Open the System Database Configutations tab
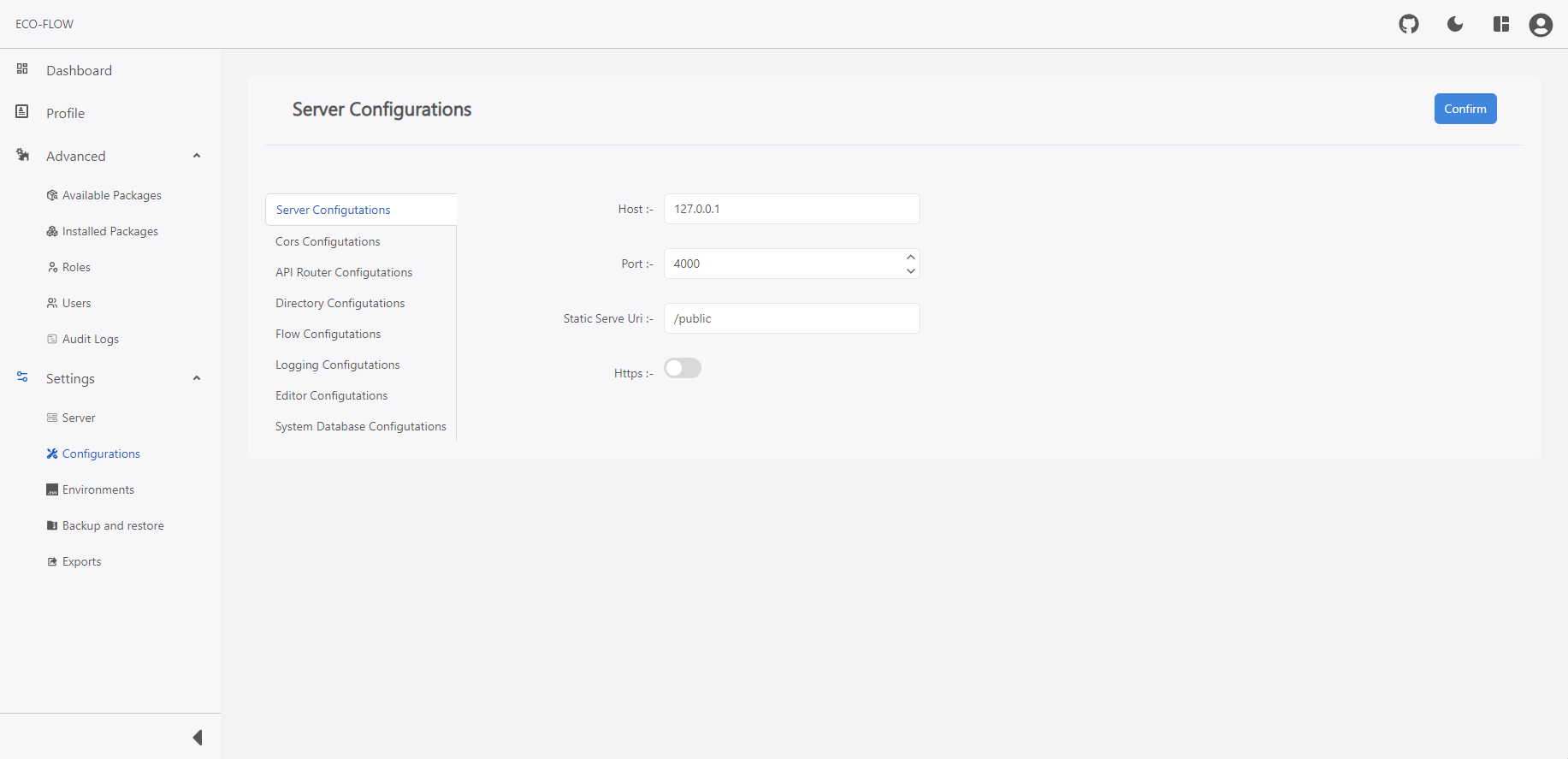The image size is (1568, 759). pos(361,426)
